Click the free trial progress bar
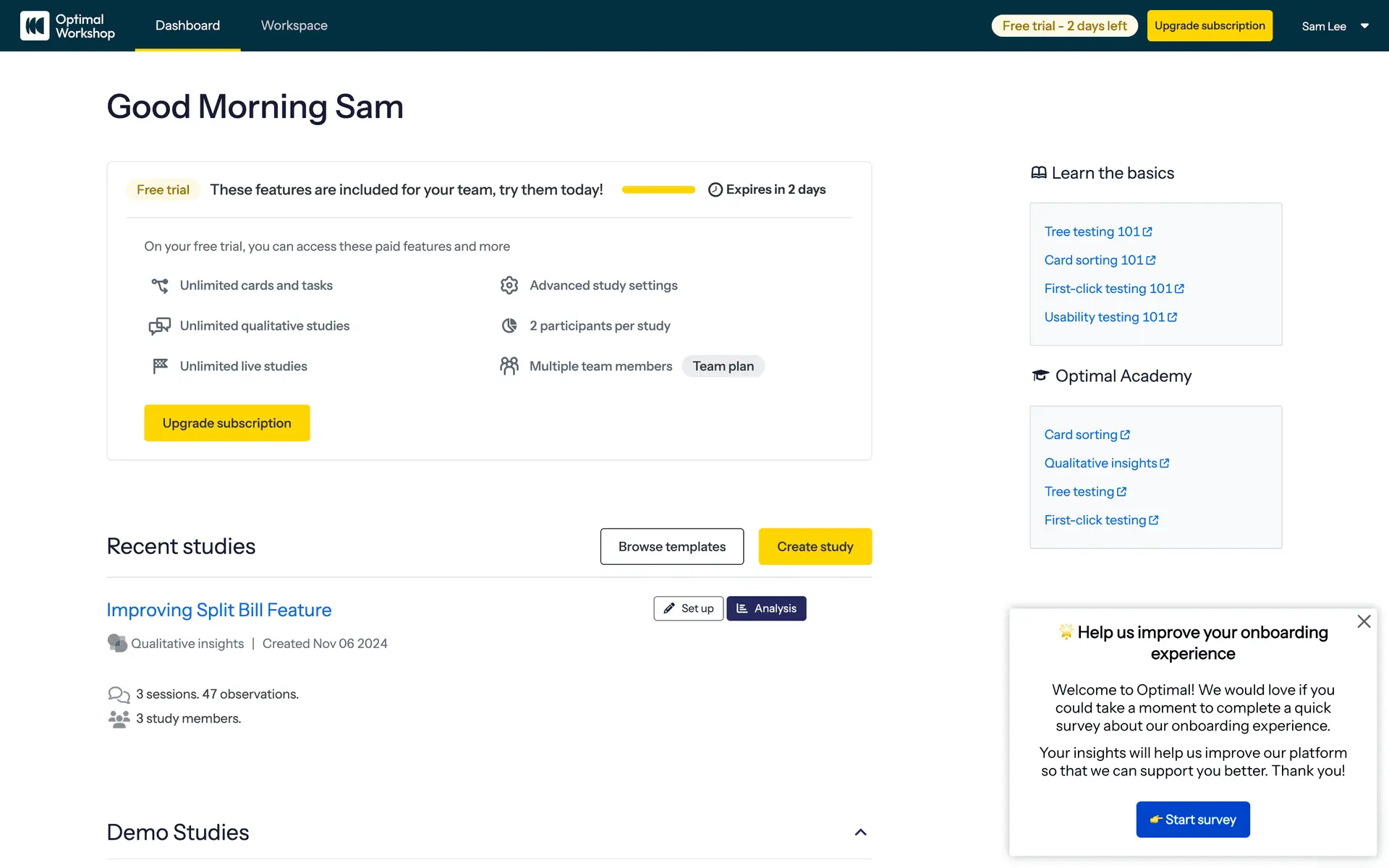 click(x=658, y=190)
